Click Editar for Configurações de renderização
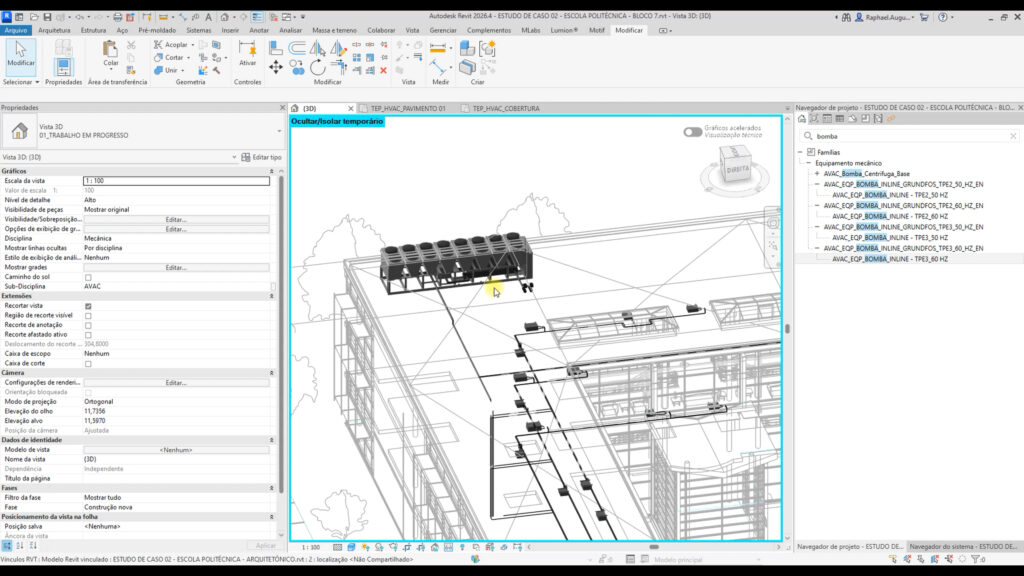The height and width of the screenshot is (576, 1024). 176,383
